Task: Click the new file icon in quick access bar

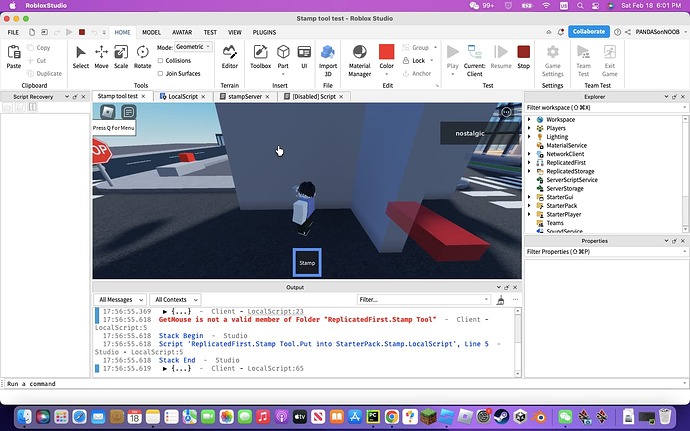Action: 32,32
